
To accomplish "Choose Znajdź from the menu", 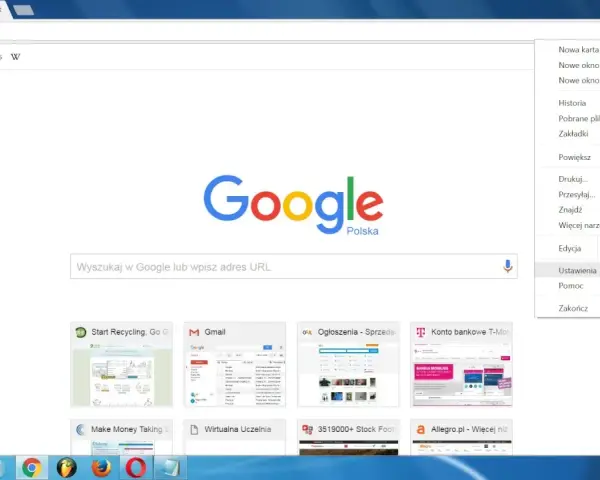I will 568,210.
